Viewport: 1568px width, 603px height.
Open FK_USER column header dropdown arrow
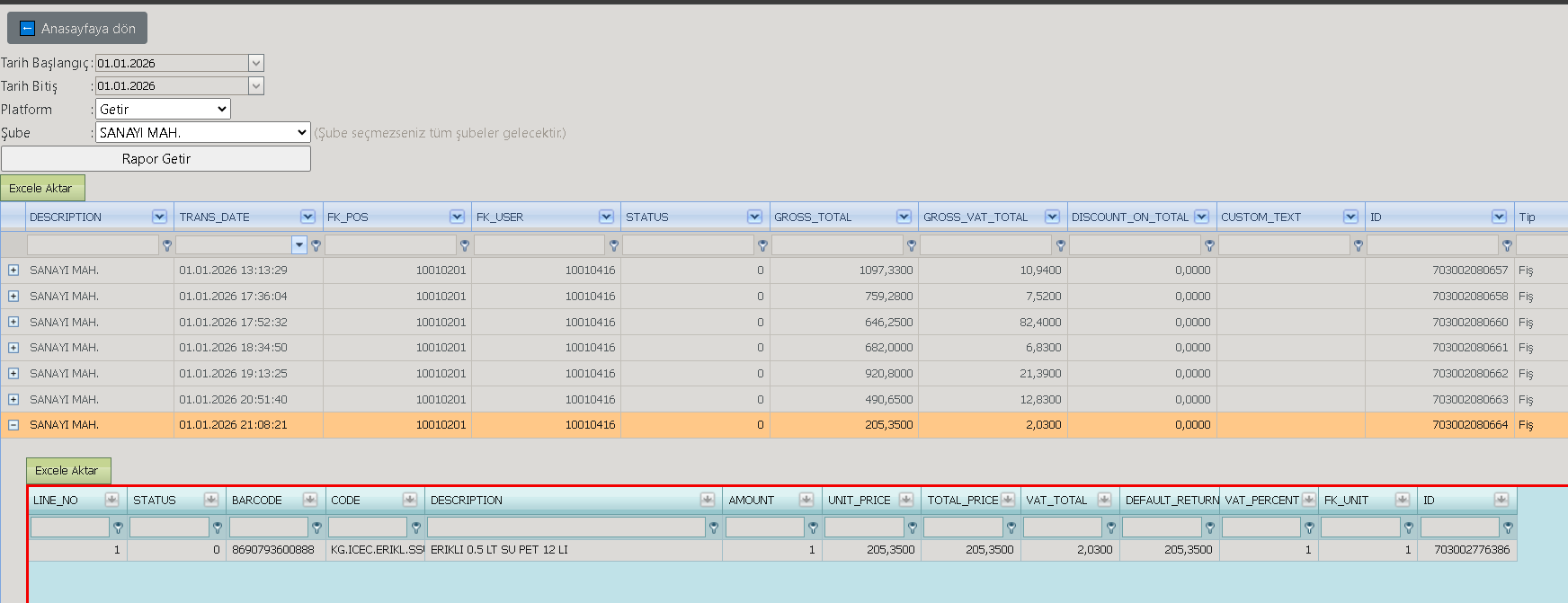pos(606,217)
